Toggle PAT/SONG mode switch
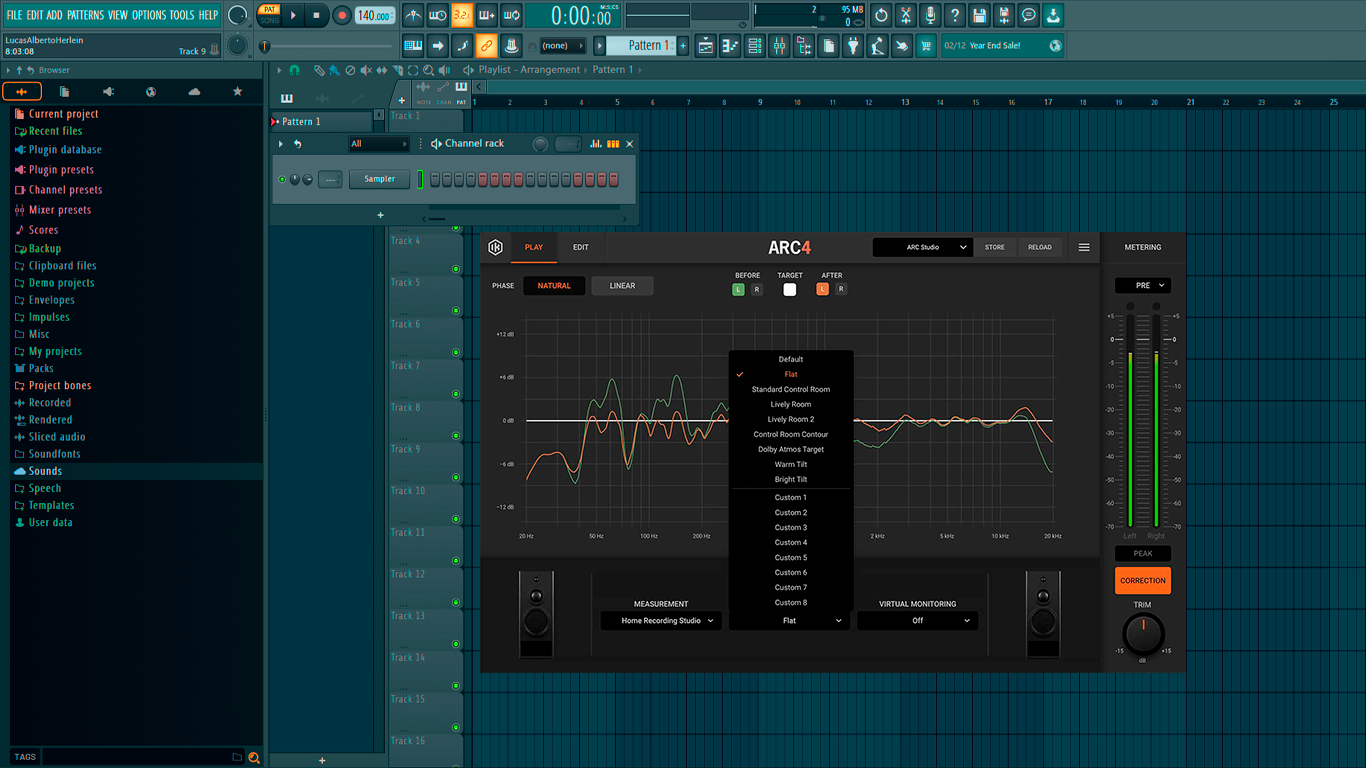Image resolution: width=1366 pixels, height=768 pixels. click(x=269, y=15)
